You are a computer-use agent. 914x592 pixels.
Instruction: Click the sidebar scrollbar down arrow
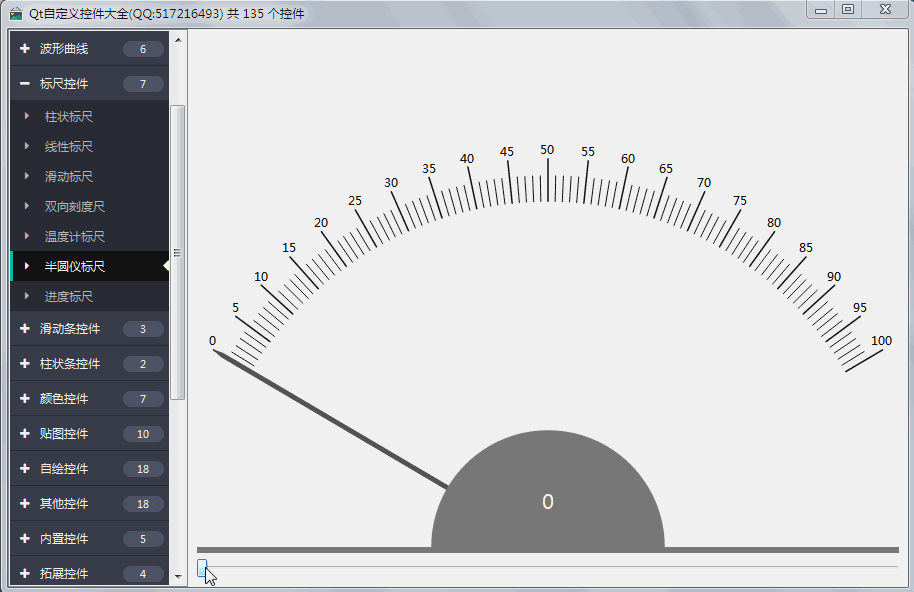point(178,577)
